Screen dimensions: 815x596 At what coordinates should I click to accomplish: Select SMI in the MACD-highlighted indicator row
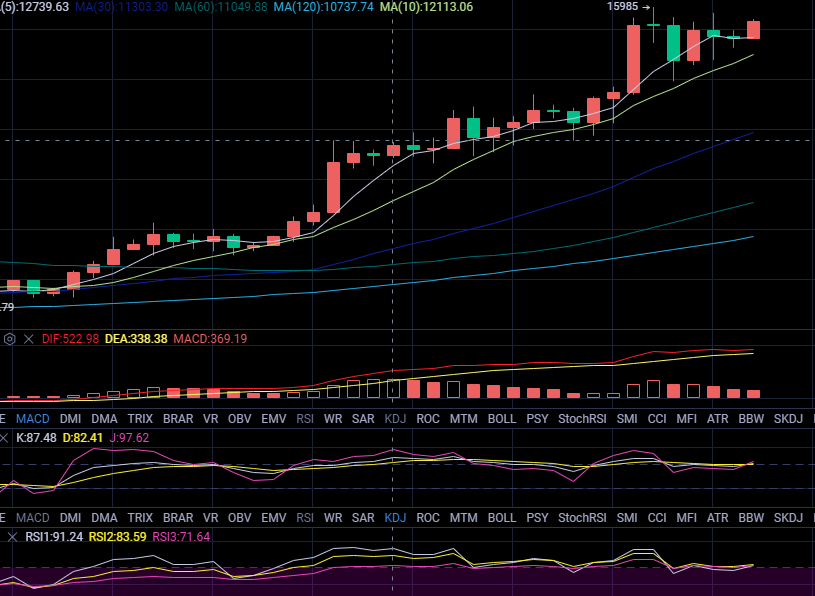[627, 419]
